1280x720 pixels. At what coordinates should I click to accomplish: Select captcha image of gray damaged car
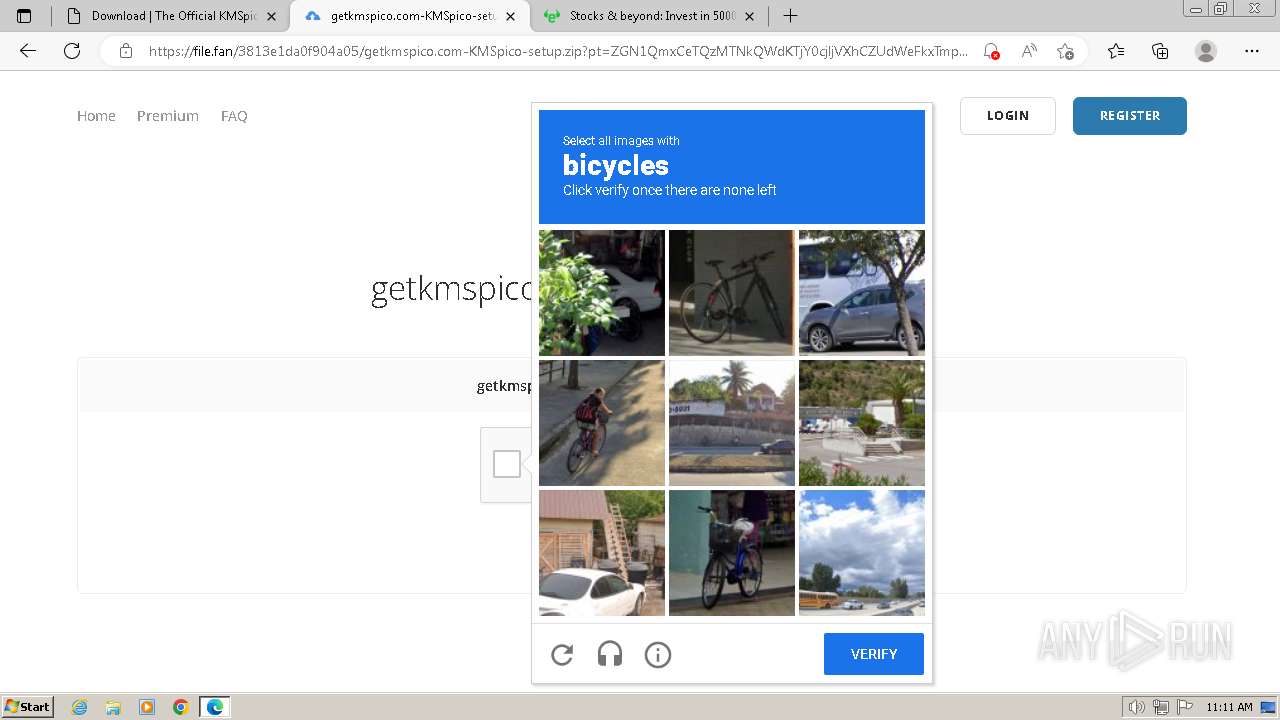[862, 293]
